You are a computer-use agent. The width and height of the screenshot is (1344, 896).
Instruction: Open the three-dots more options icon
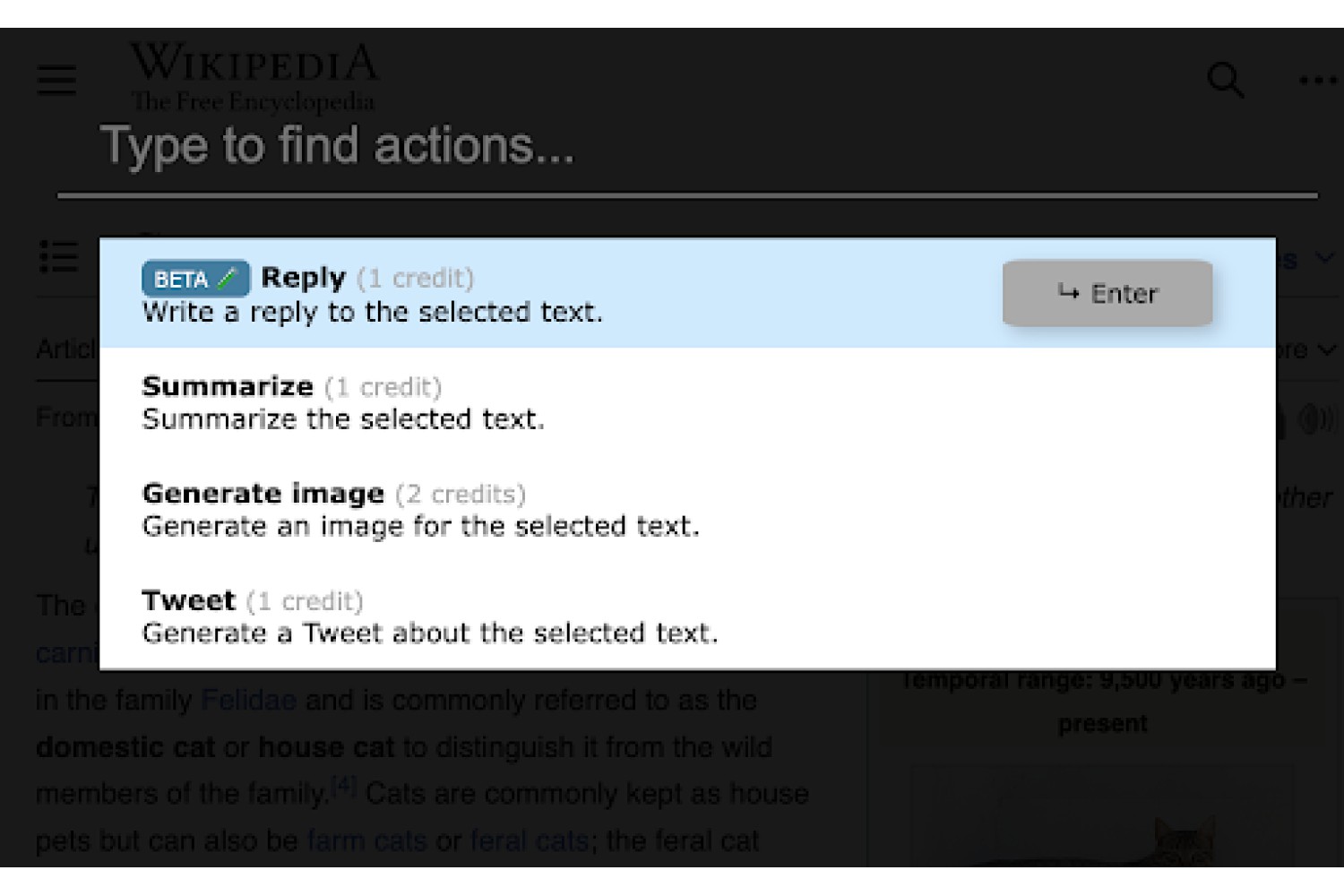point(1318,81)
